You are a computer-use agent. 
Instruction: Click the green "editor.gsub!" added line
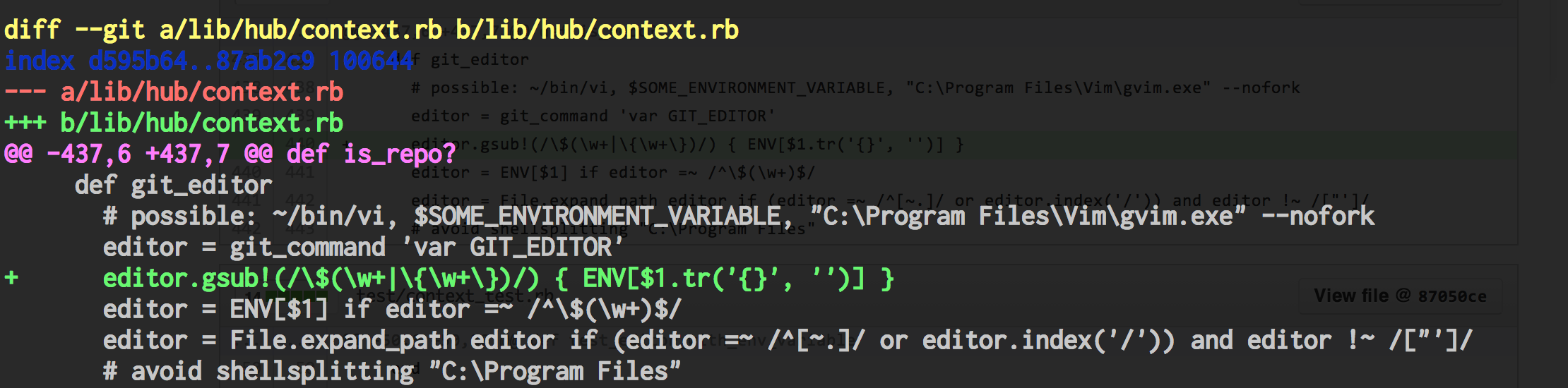[x=498, y=278]
